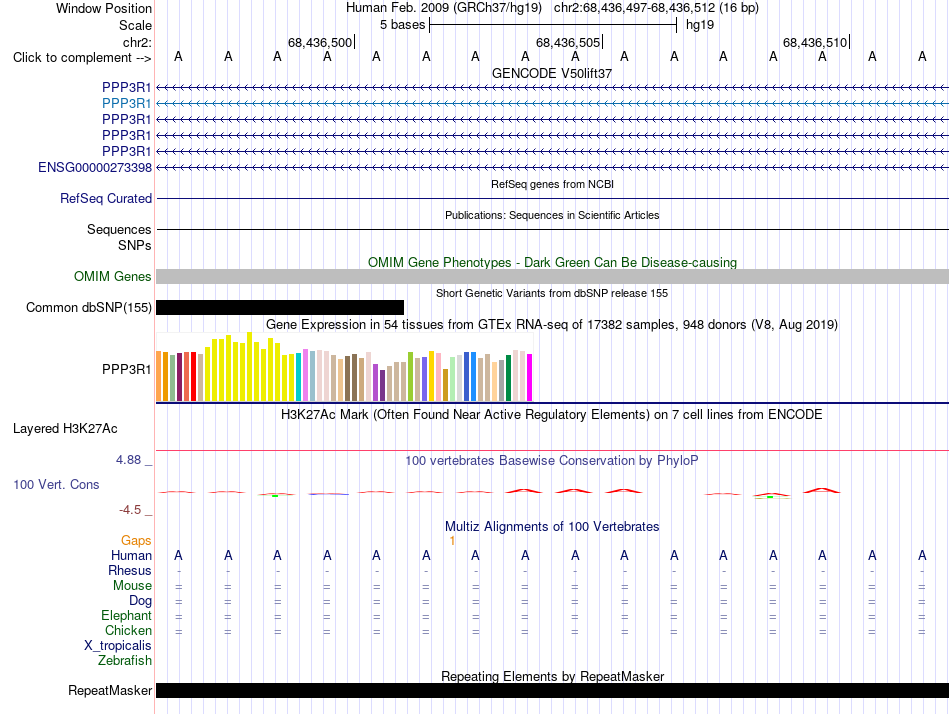950x714 pixels.
Task: Click the magenta bar in GTEx chart
Action: (x=530, y=377)
